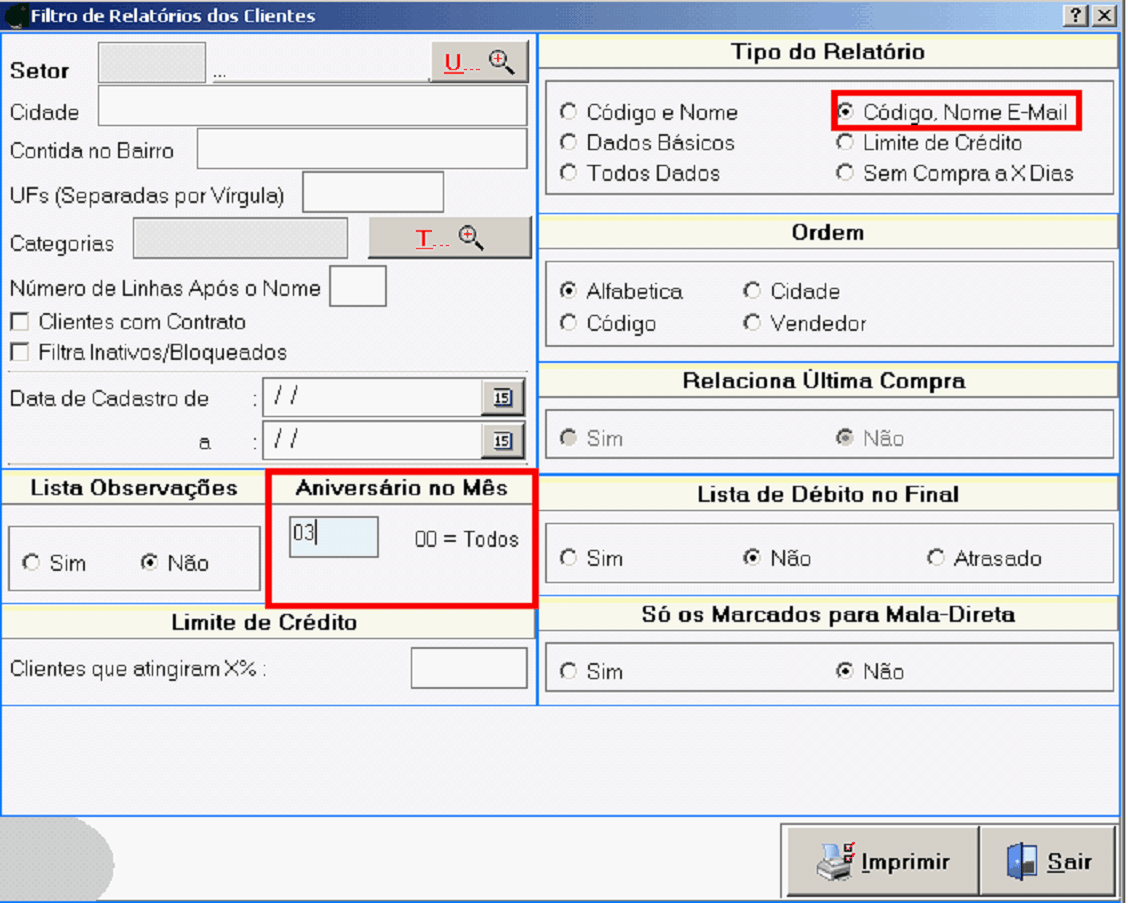Click the help question mark button
The height and width of the screenshot is (904, 1128).
click(1077, 15)
